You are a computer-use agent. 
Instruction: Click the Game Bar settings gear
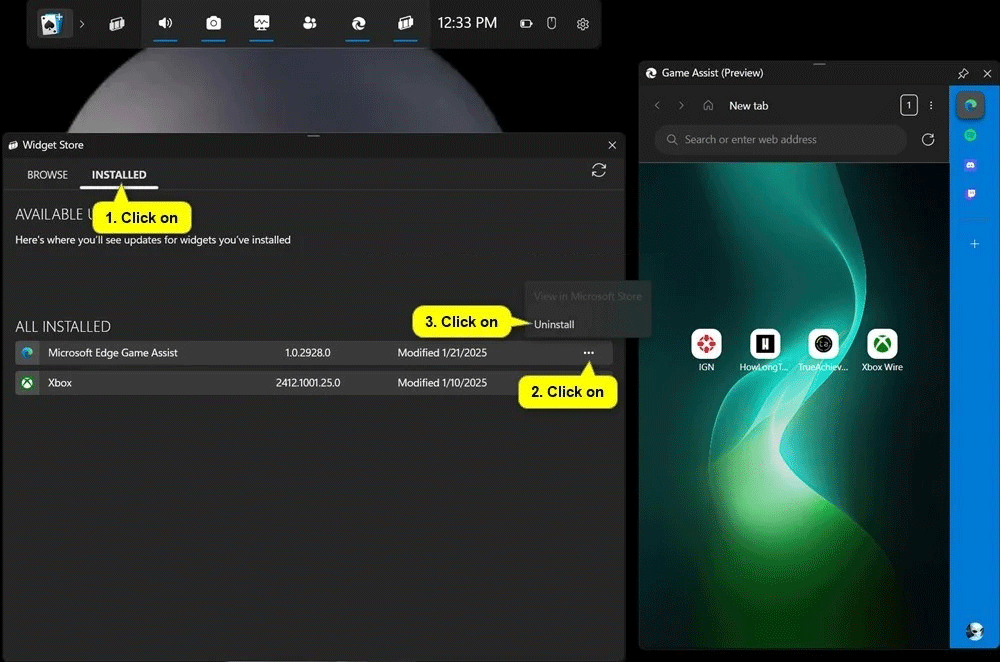click(x=583, y=24)
